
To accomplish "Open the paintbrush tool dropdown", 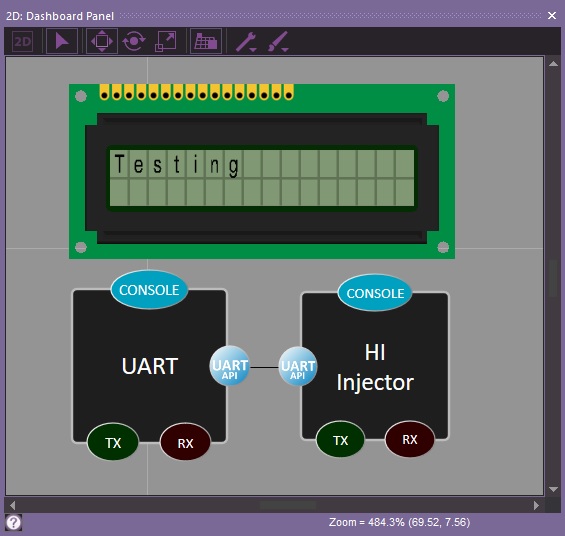I will tap(278, 42).
